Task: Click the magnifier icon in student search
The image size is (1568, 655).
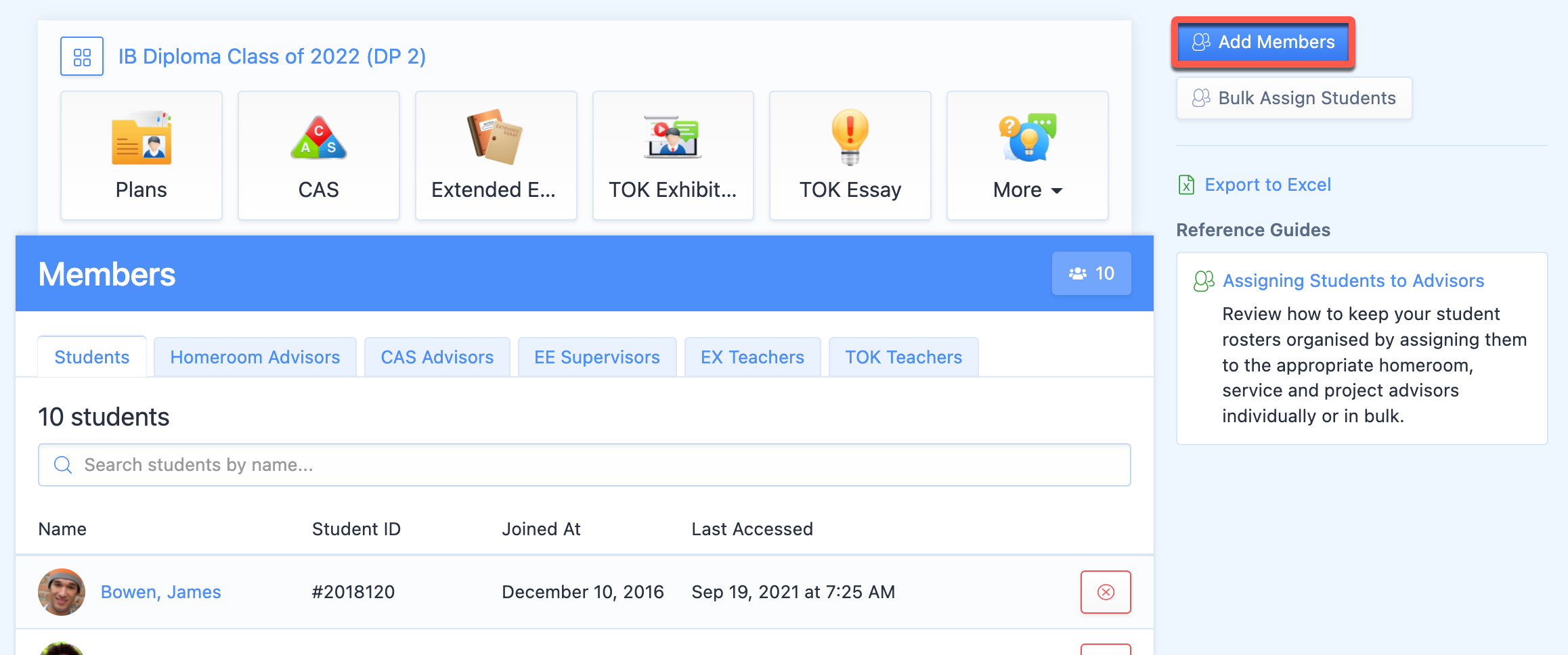Action: click(63, 465)
